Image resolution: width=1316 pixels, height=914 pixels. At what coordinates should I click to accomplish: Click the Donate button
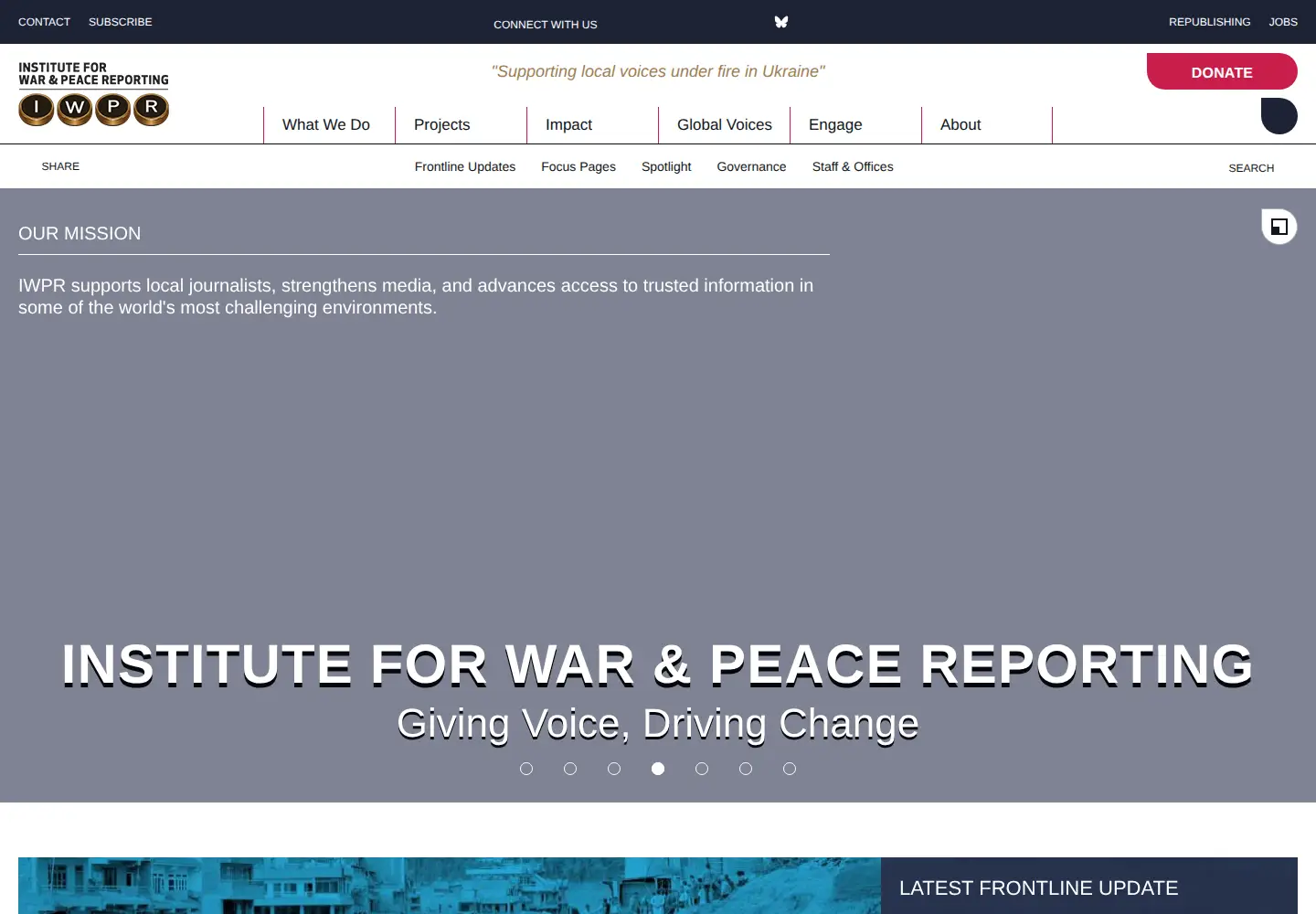[1222, 71]
